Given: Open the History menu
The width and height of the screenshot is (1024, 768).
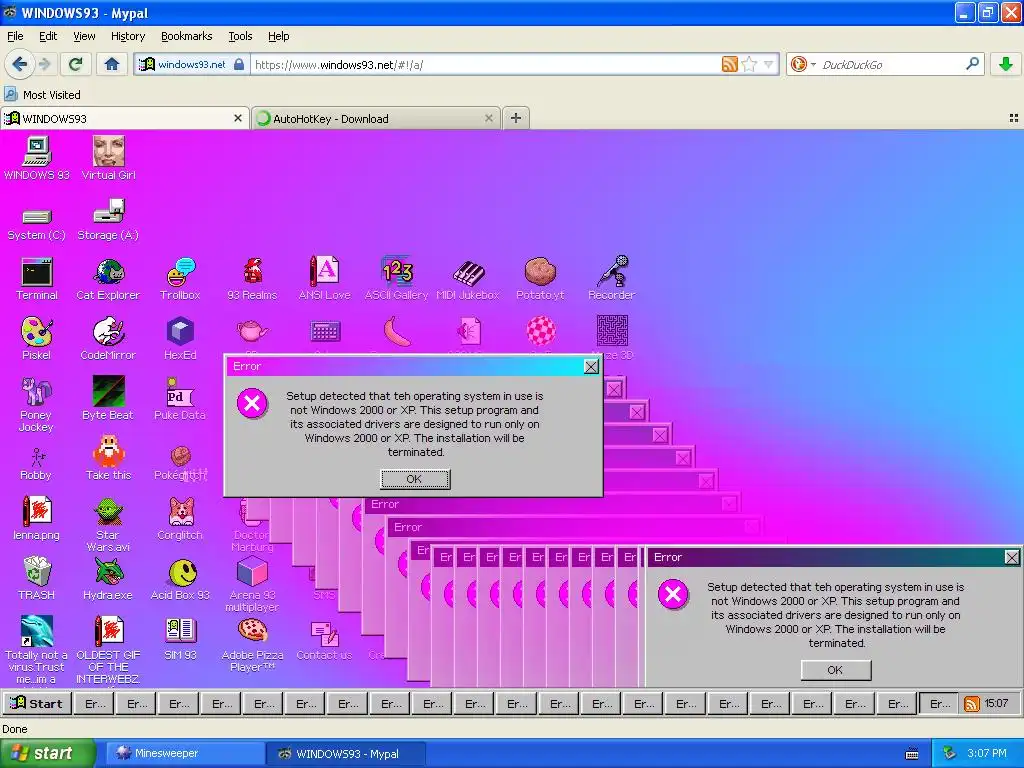Looking at the screenshot, I should 127,36.
